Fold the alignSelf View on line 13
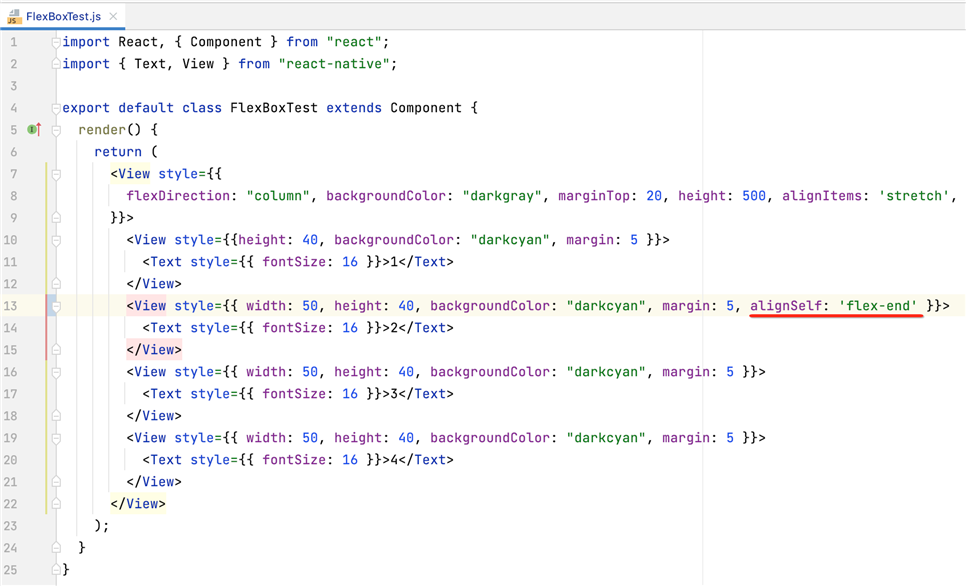Image resolution: width=966 pixels, height=586 pixels. click(56, 306)
